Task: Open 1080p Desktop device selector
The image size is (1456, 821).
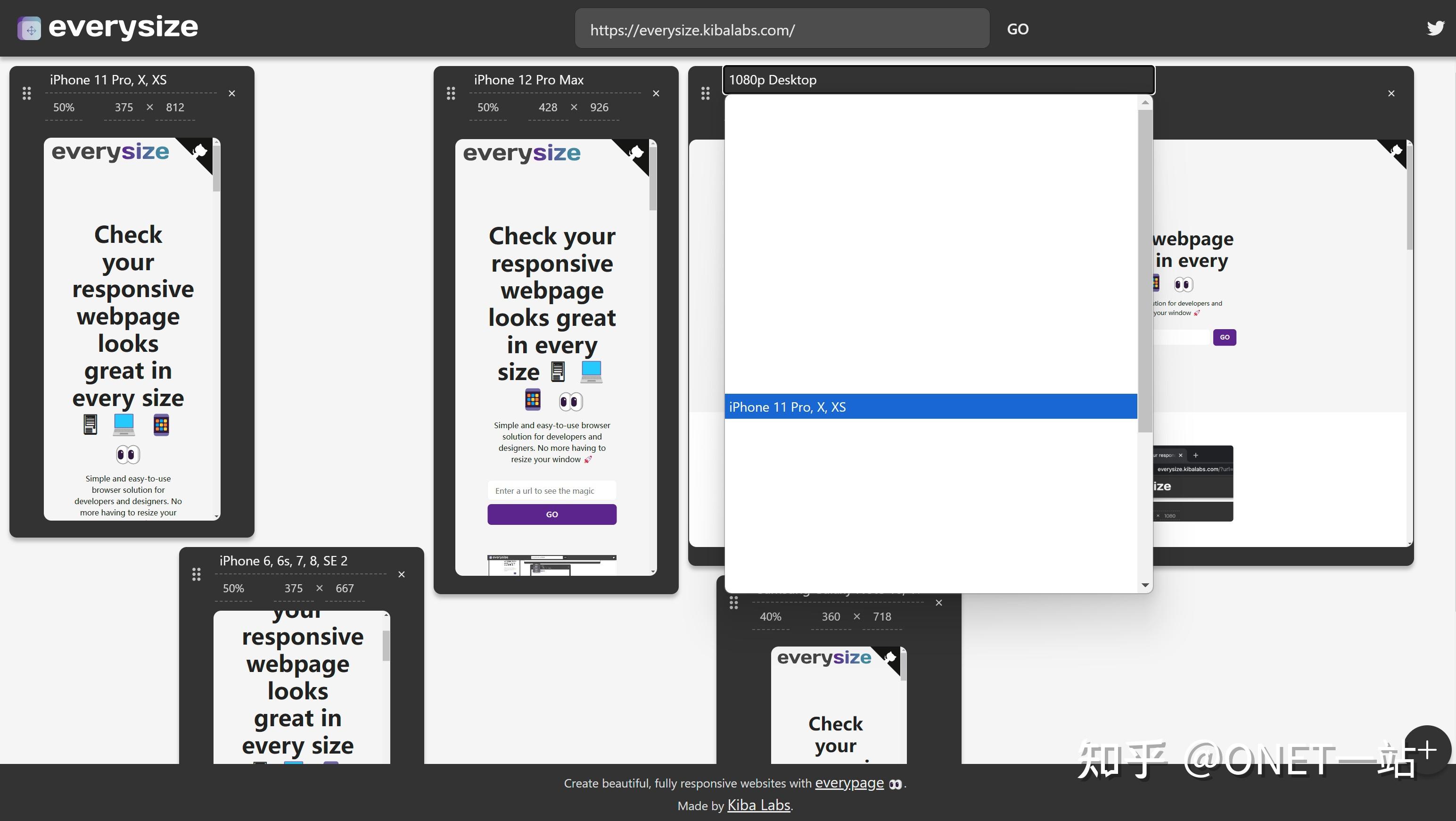Action: 938,80
